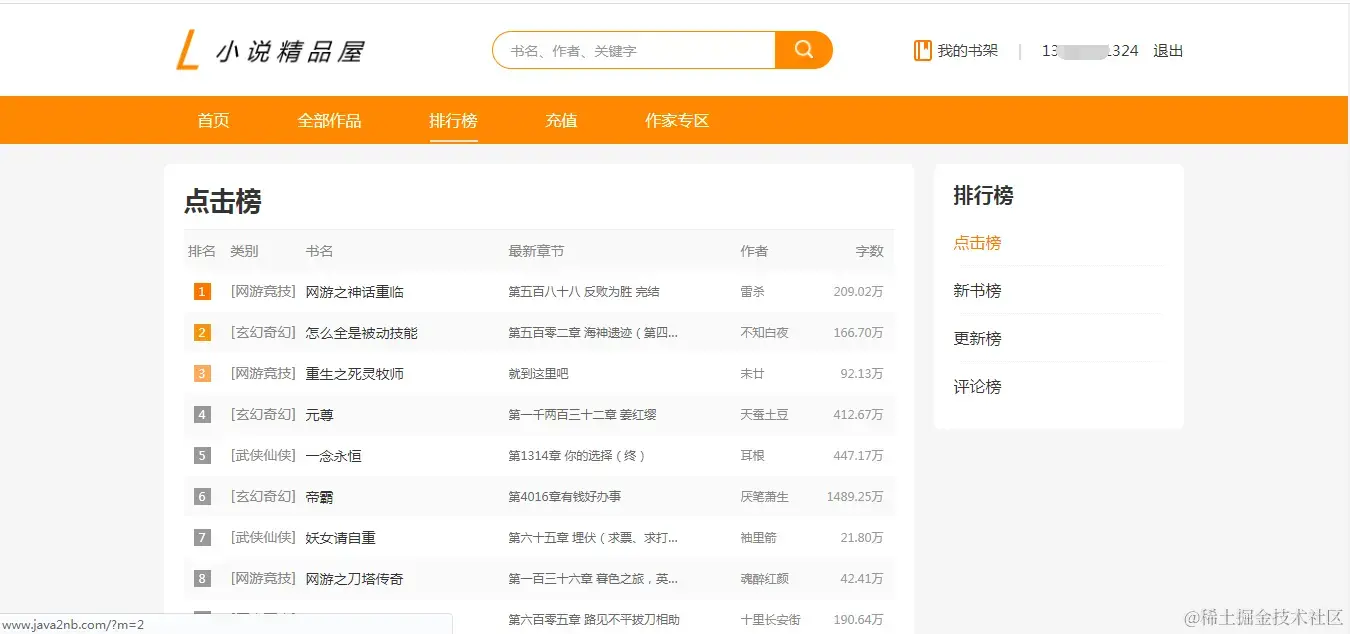Viewport: 1350px width, 634px height.
Task: Click author 十里长安街
Action: (x=770, y=620)
